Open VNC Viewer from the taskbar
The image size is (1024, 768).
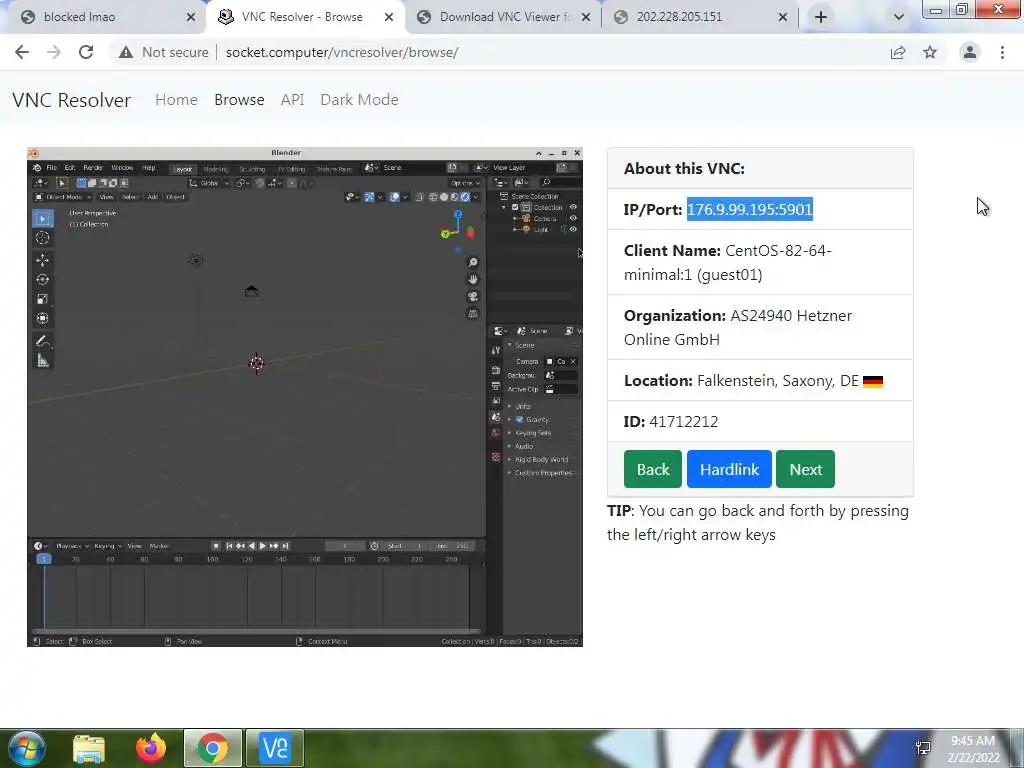tap(275, 748)
